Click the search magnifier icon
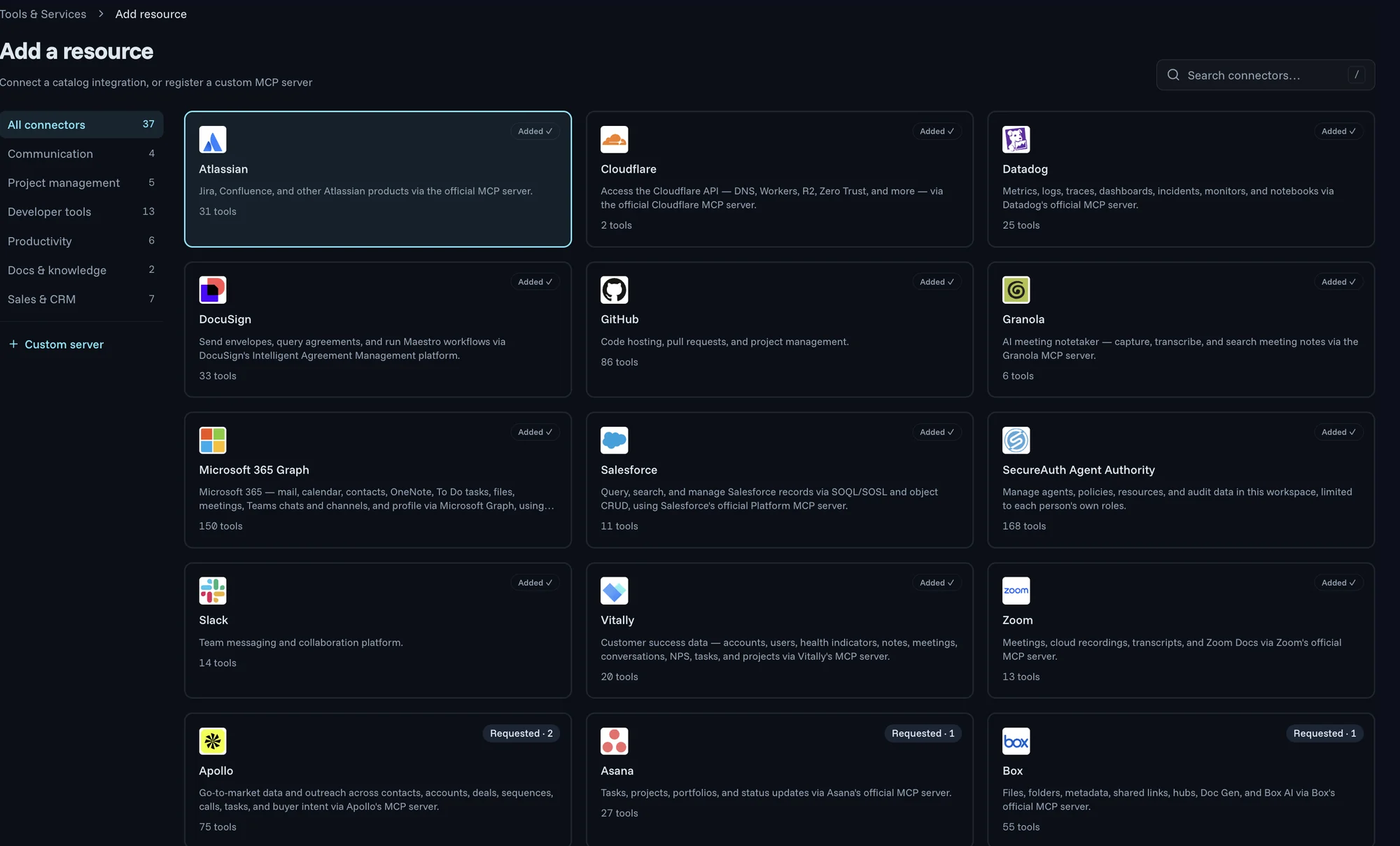This screenshot has width=1400, height=846. click(1174, 75)
